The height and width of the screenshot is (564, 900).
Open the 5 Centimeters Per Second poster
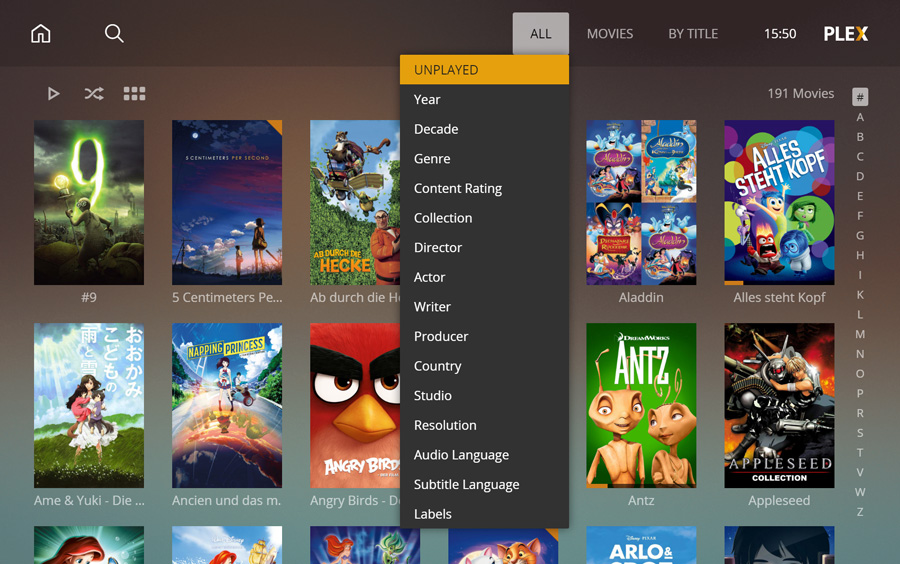[x=227, y=203]
